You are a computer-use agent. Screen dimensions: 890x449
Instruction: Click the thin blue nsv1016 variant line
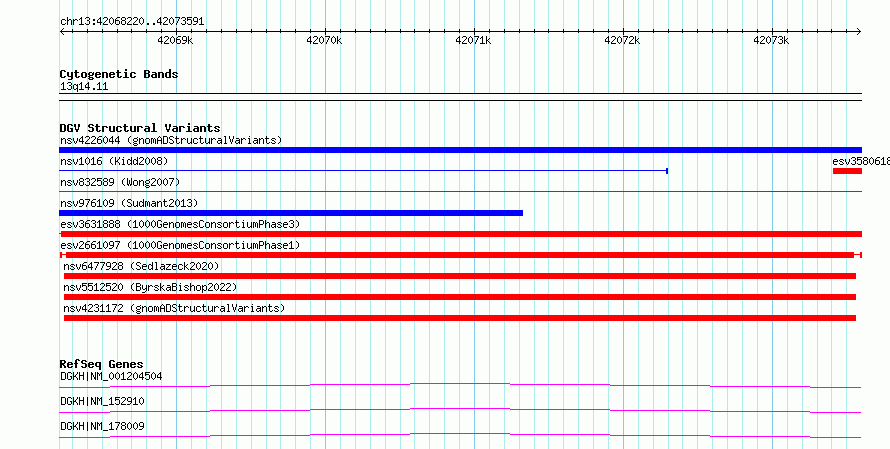coord(363,170)
